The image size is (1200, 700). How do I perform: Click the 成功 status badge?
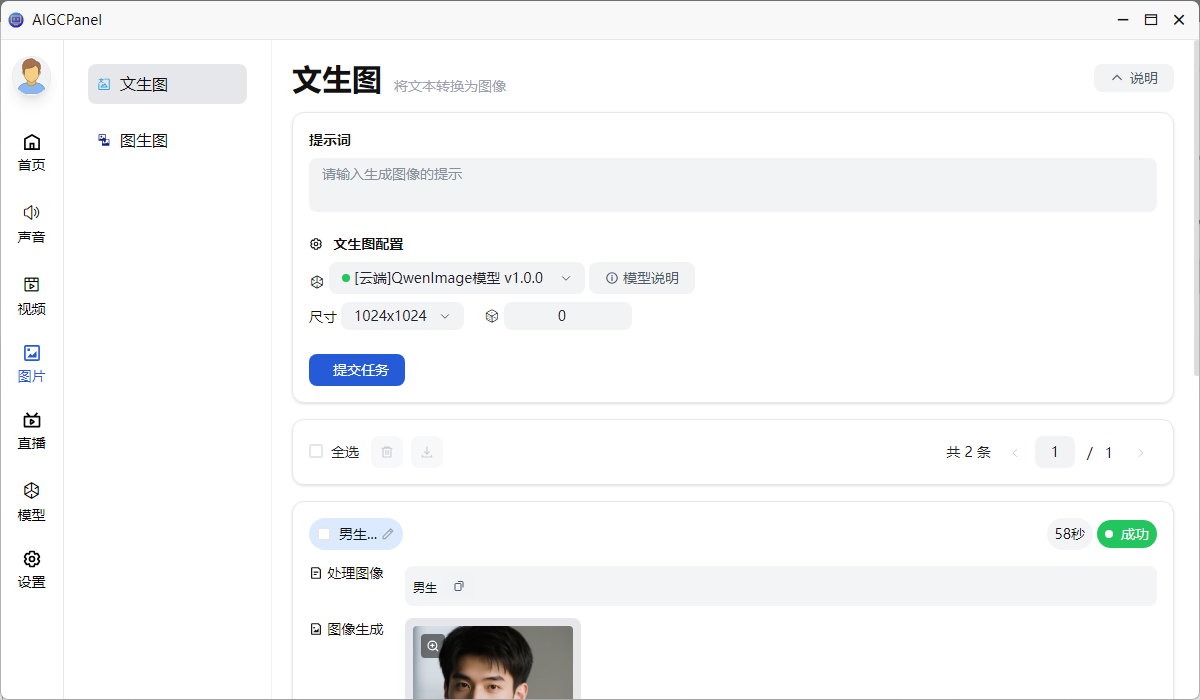1127,534
